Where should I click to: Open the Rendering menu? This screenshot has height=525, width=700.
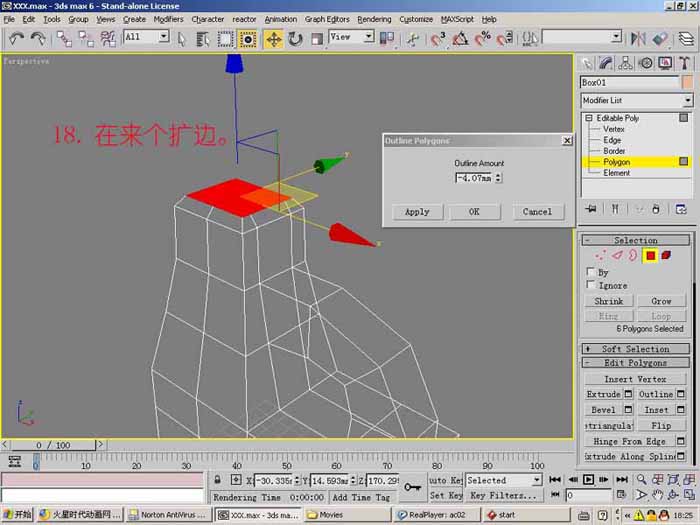click(374, 19)
